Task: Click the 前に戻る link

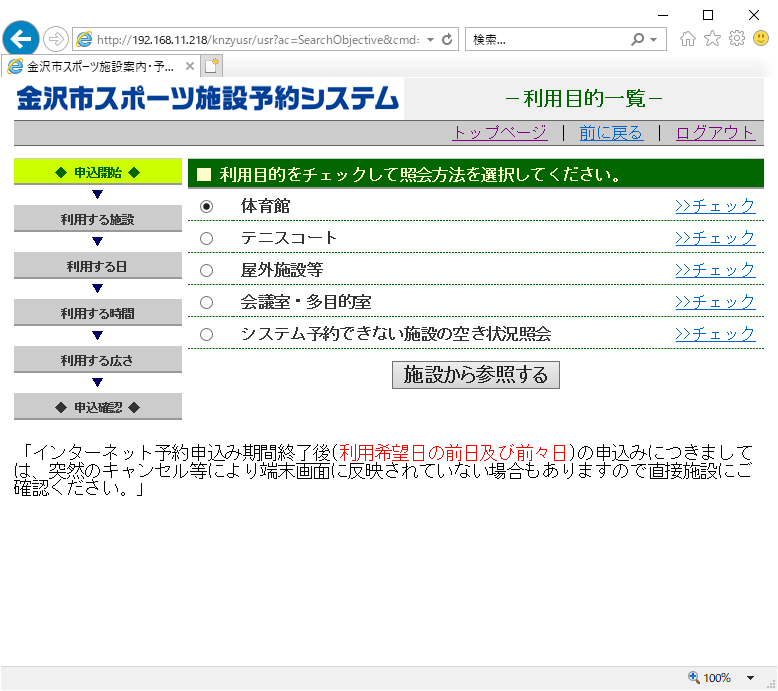Action: click(x=611, y=133)
